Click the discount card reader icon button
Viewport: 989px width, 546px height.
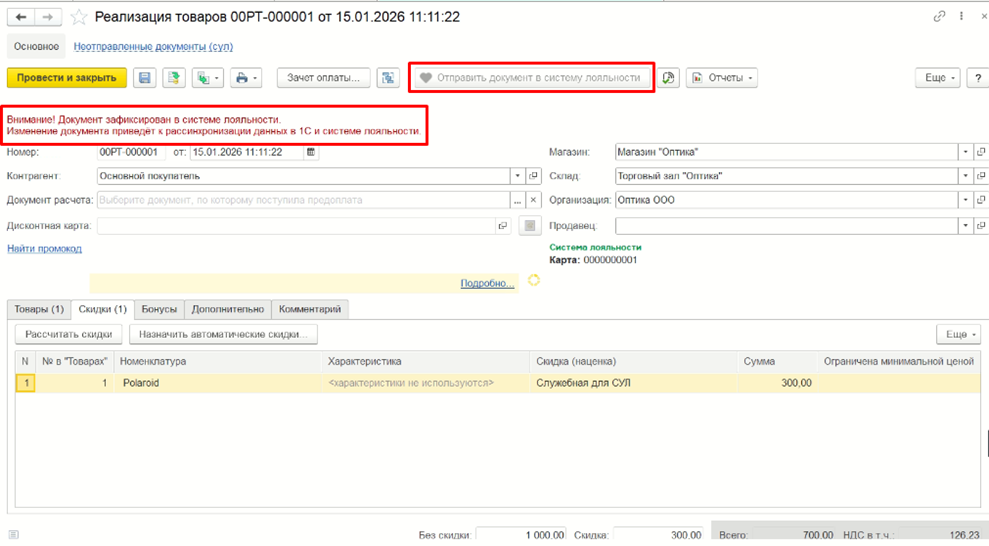[530, 226]
